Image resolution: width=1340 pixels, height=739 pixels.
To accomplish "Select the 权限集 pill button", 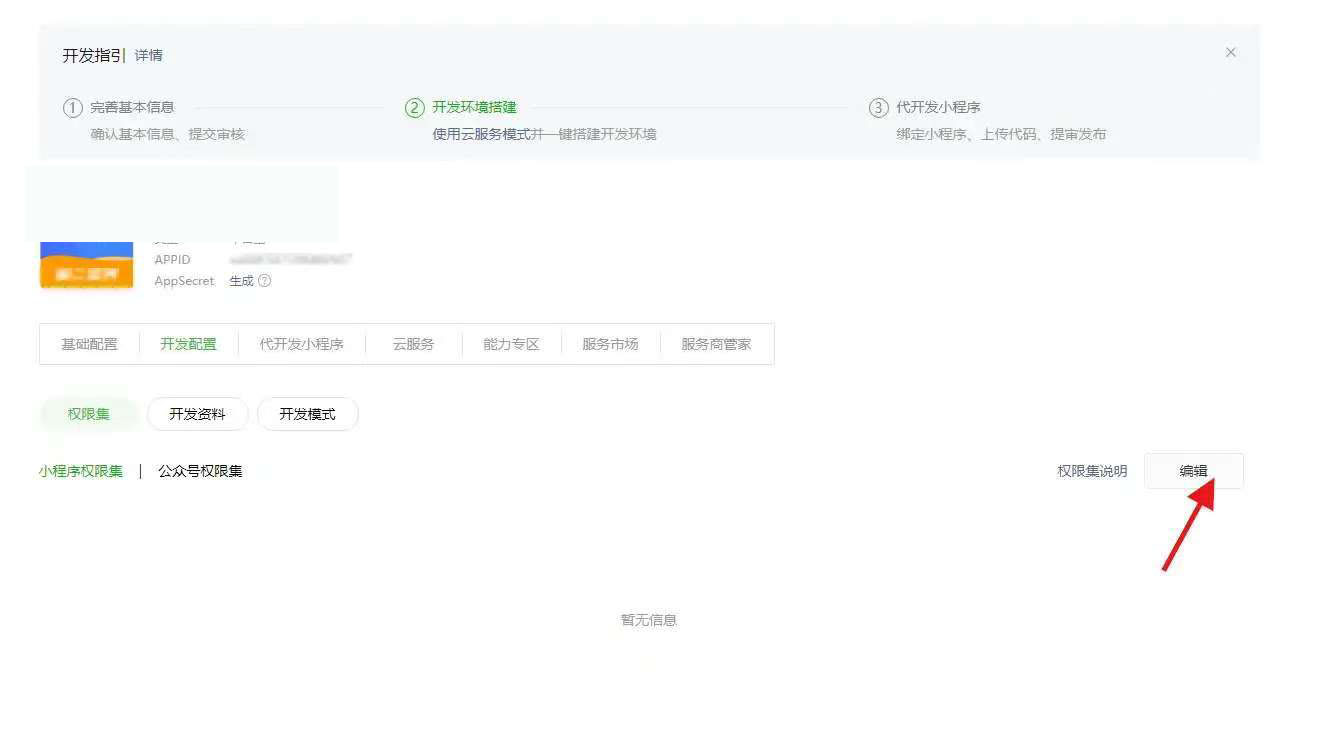I will click(89, 414).
